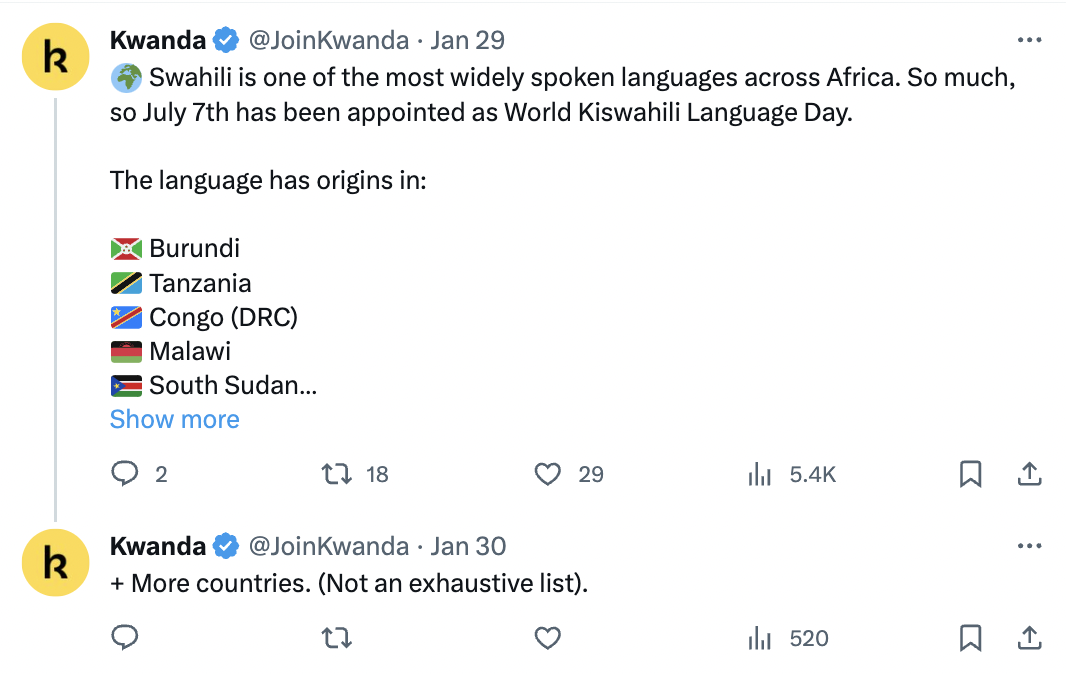Reply to the Swahili tweet
The image size is (1066, 674).
125,473
